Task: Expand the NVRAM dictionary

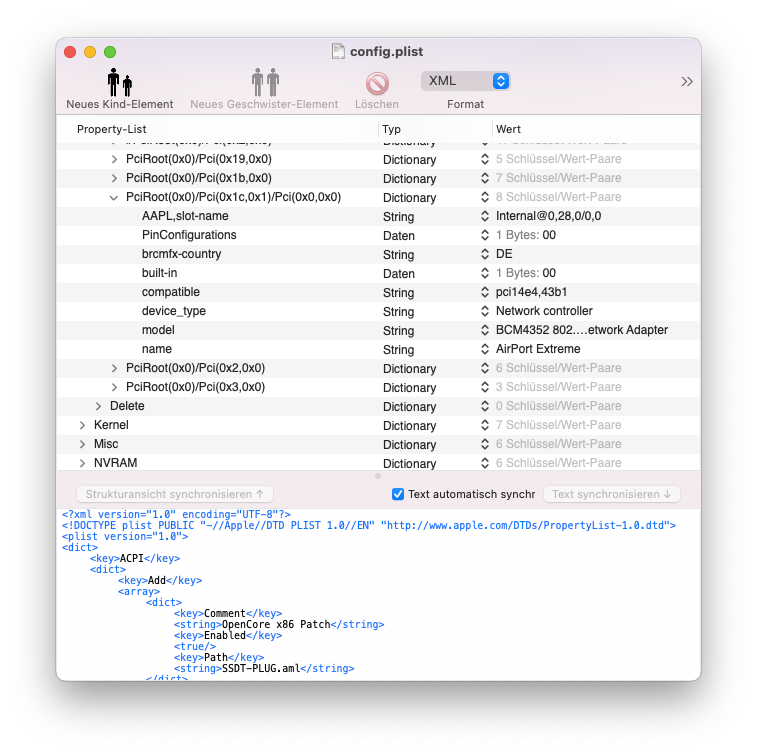Action: coord(82,463)
